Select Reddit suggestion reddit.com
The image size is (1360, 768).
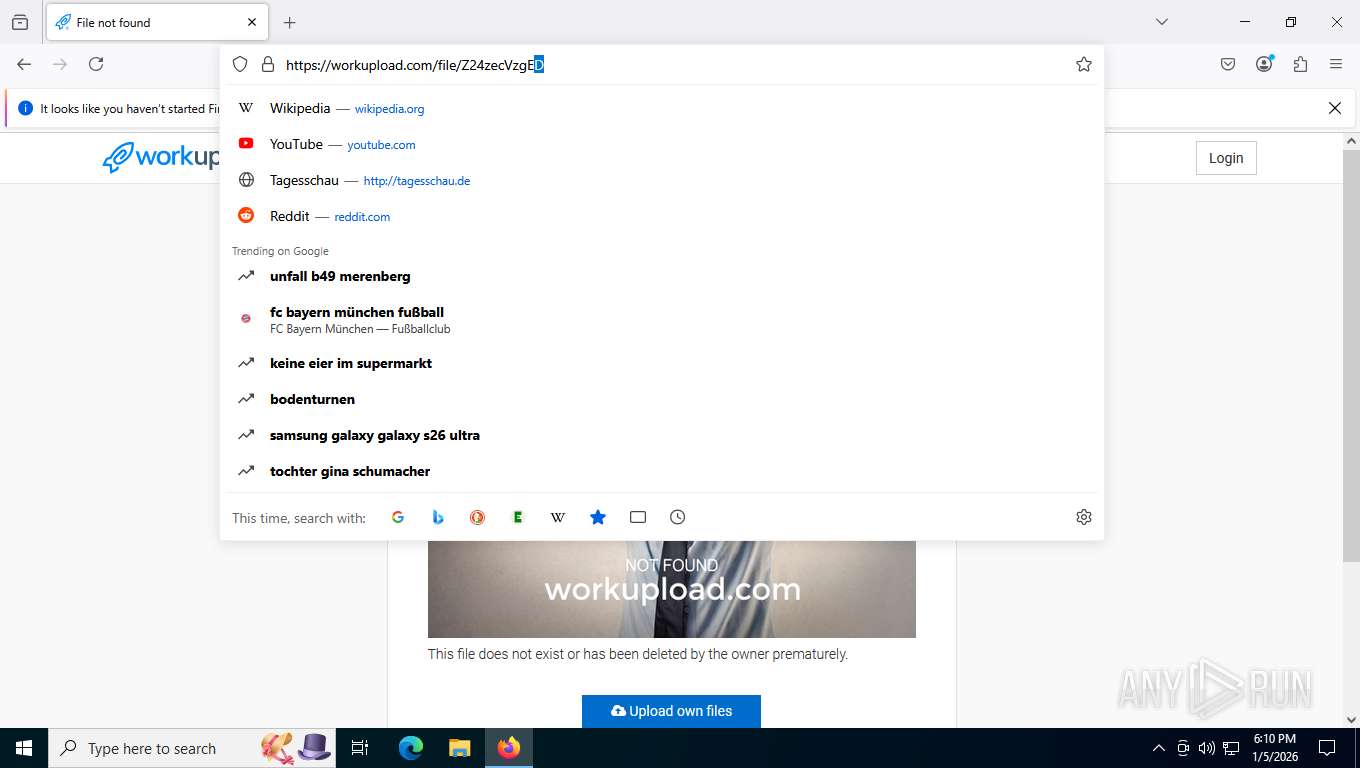[662, 216]
